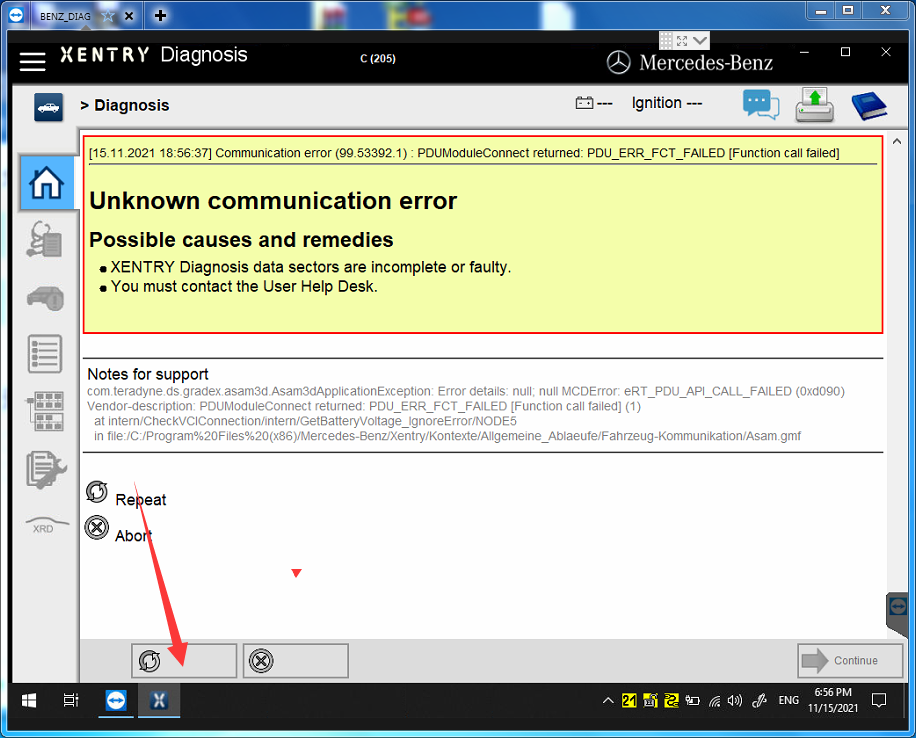Open Task View on the taskbar
The height and width of the screenshot is (738, 916).
[x=71, y=700]
